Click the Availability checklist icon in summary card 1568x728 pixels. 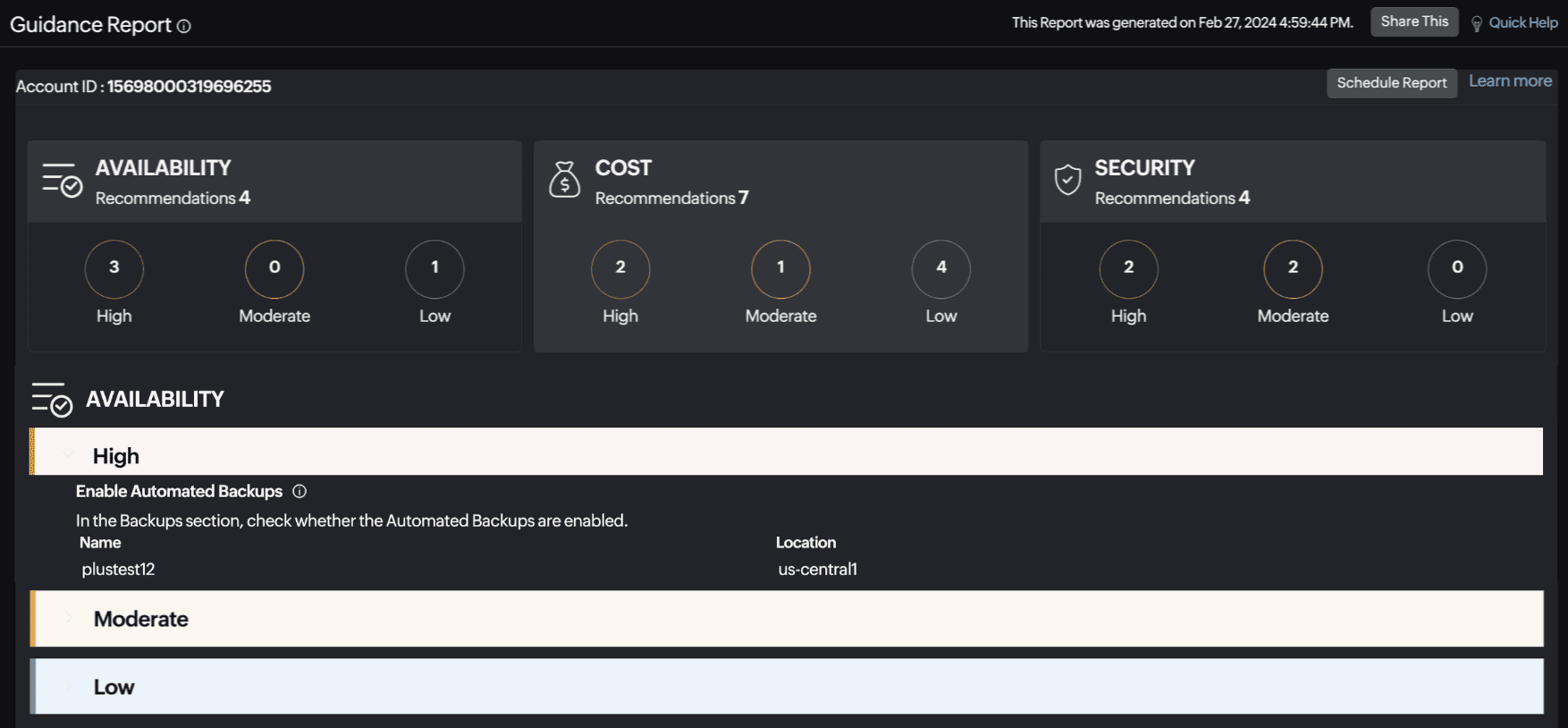tap(63, 181)
